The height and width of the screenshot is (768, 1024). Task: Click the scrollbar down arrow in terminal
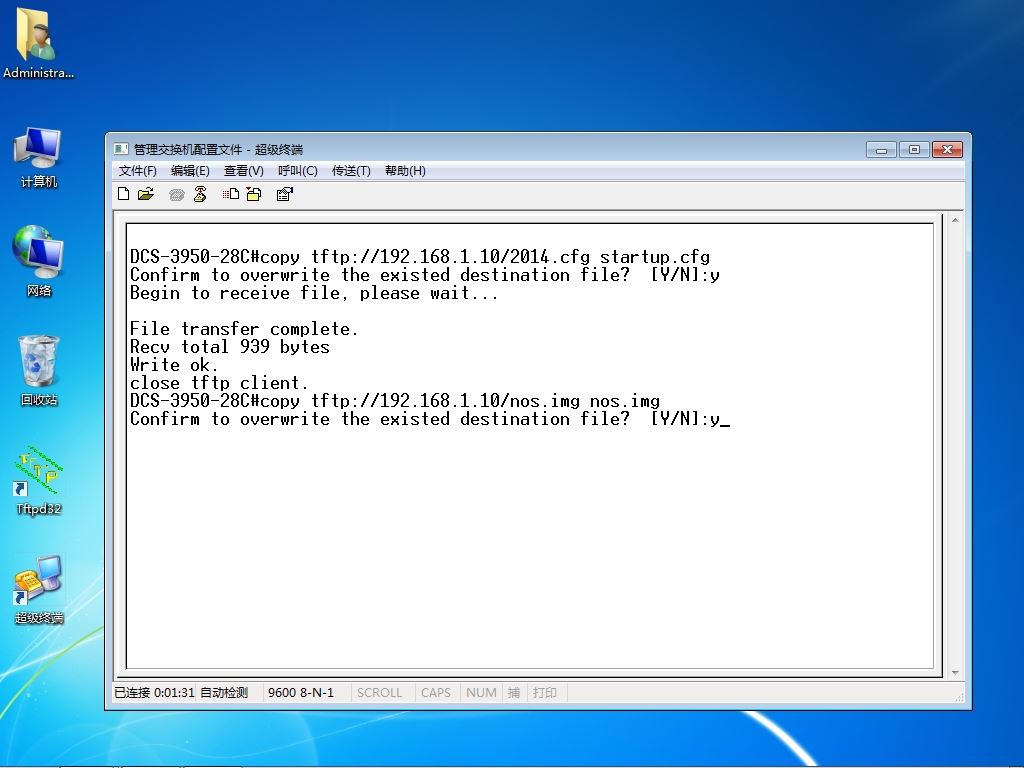tap(955, 673)
